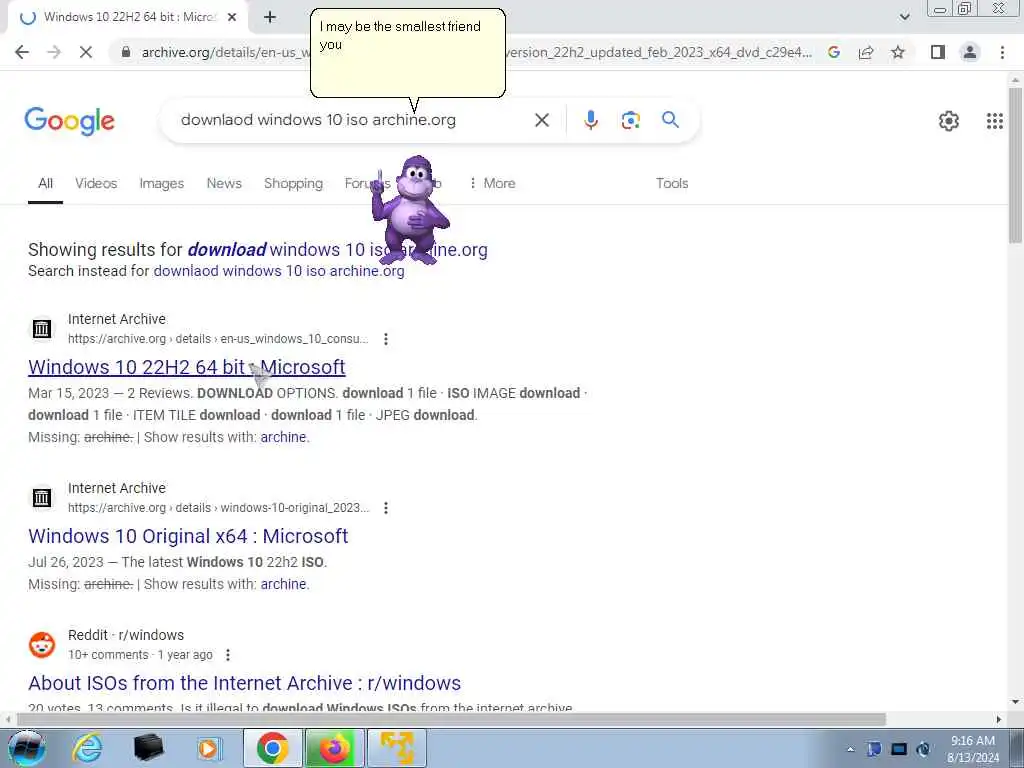This screenshot has height=768, width=1024.
Task: Start voice search with microphone icon
Action: coord(590,120)
